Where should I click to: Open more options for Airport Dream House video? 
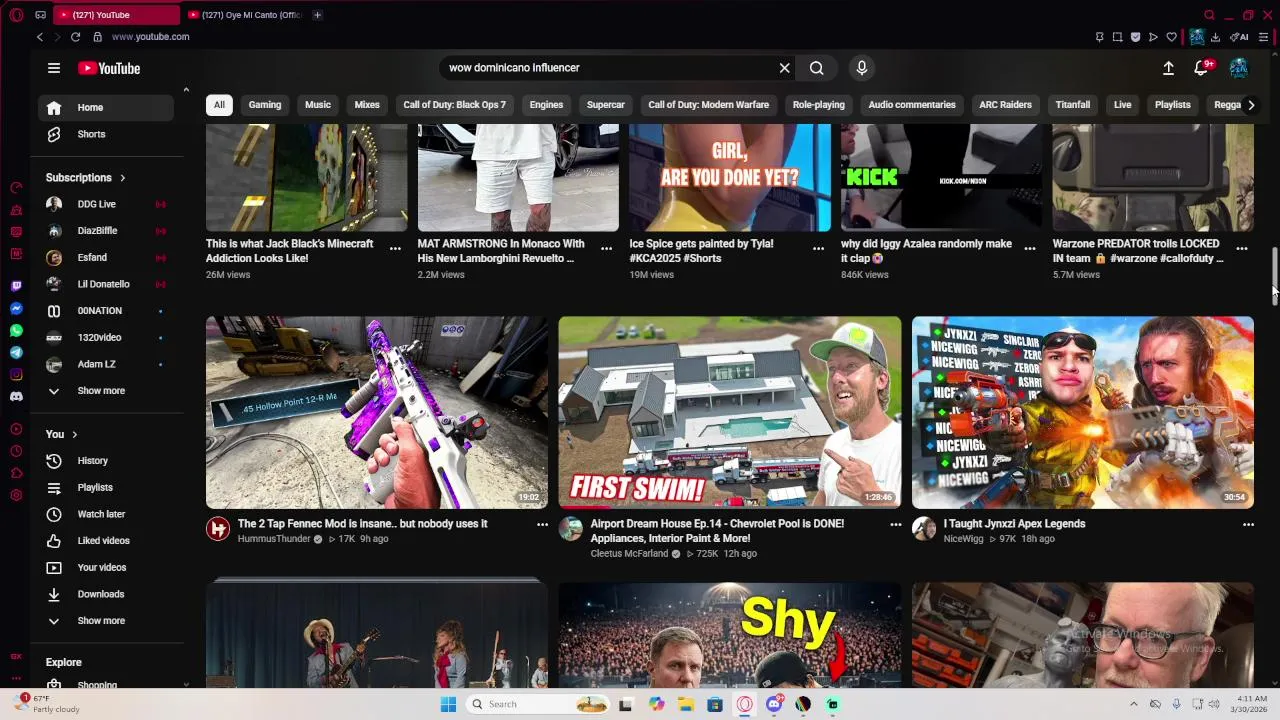click(895, 524)
